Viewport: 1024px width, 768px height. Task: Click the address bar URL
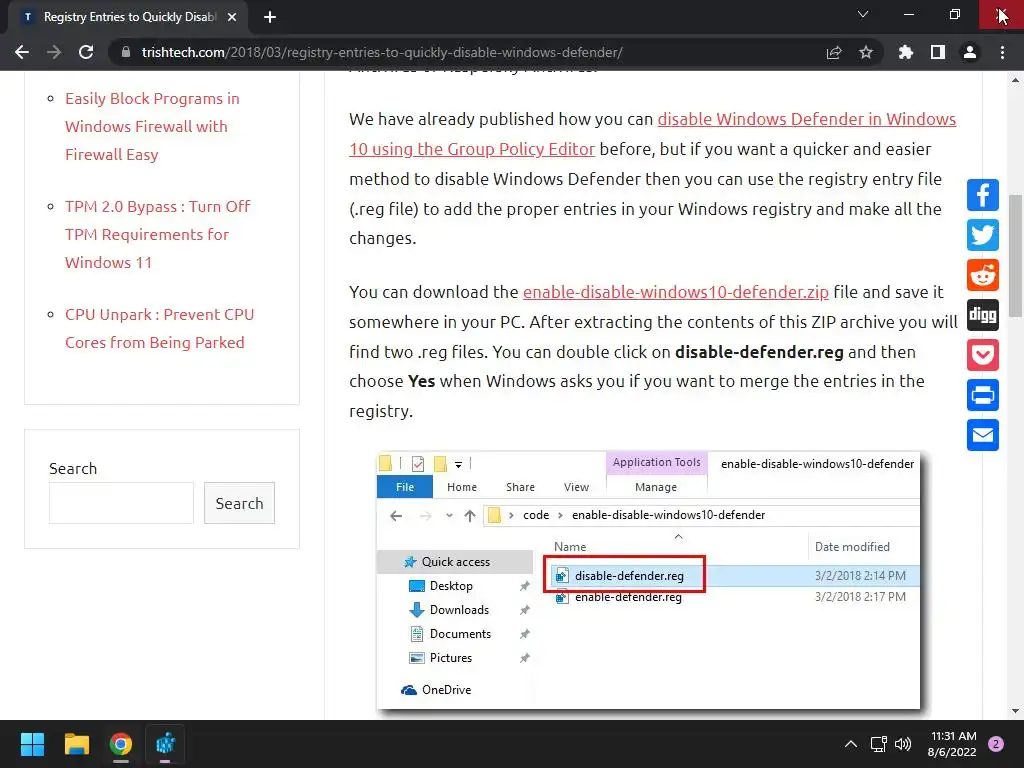382,52
